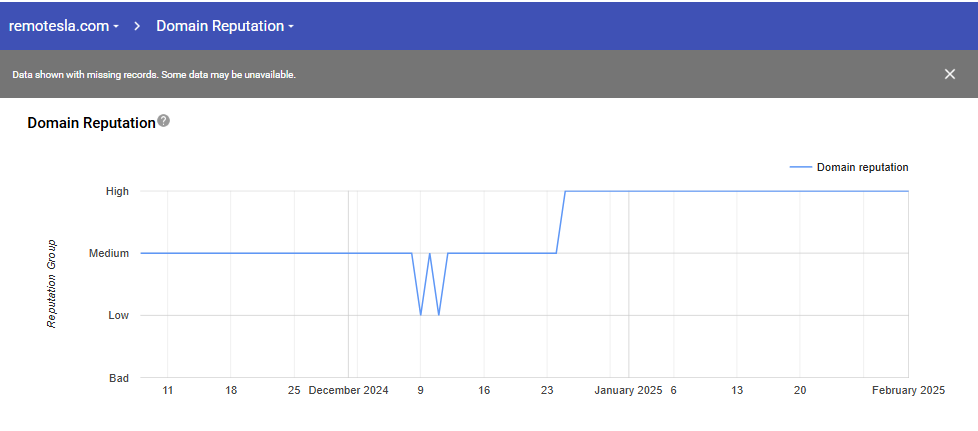Select the Low y-axis label
978x431 pixels.
click(x=118, y=315)
